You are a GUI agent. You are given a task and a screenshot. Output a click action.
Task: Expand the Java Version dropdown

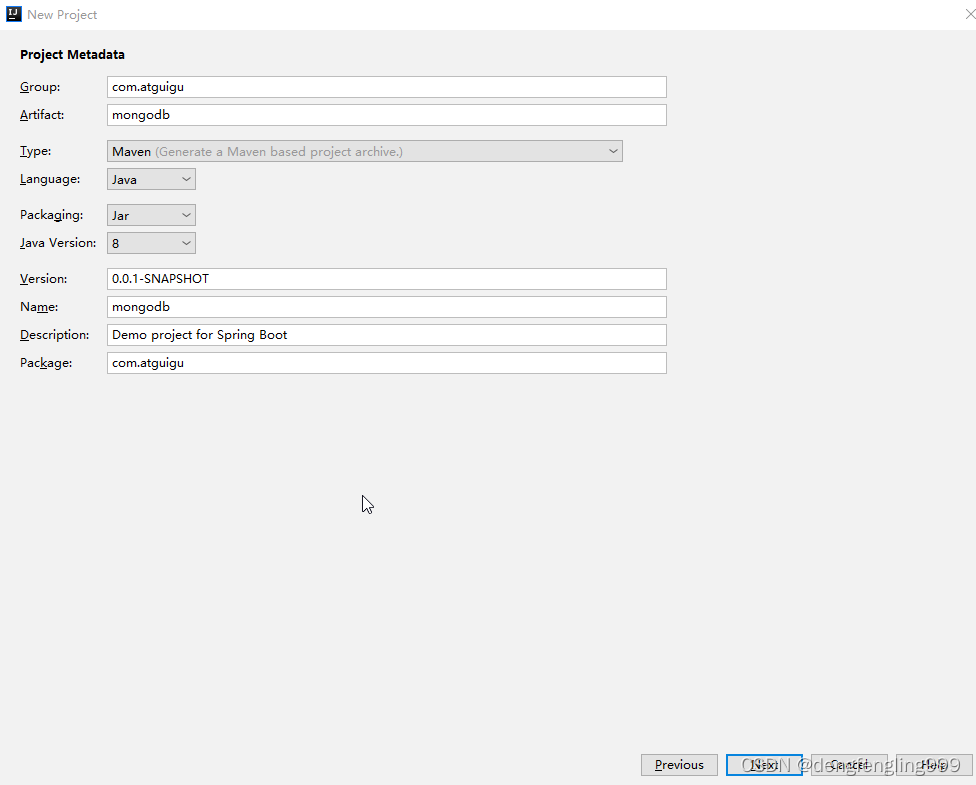[x=151, y=243]
